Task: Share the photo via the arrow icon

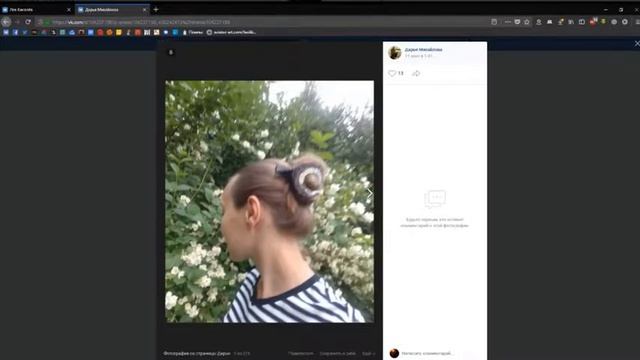Action: 416,73
